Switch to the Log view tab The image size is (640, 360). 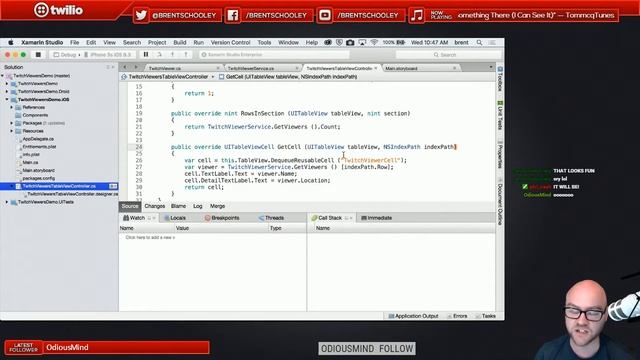198,206
